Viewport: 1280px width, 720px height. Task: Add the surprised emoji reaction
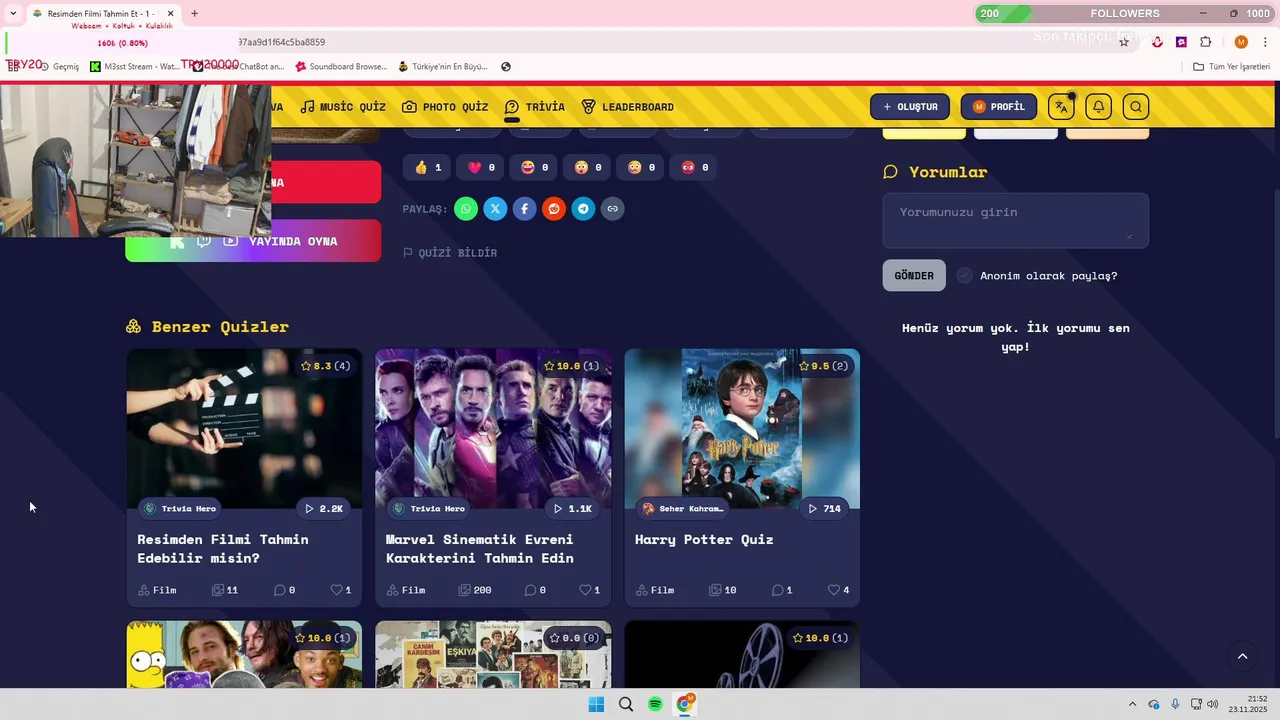click(x=588, y=167)
